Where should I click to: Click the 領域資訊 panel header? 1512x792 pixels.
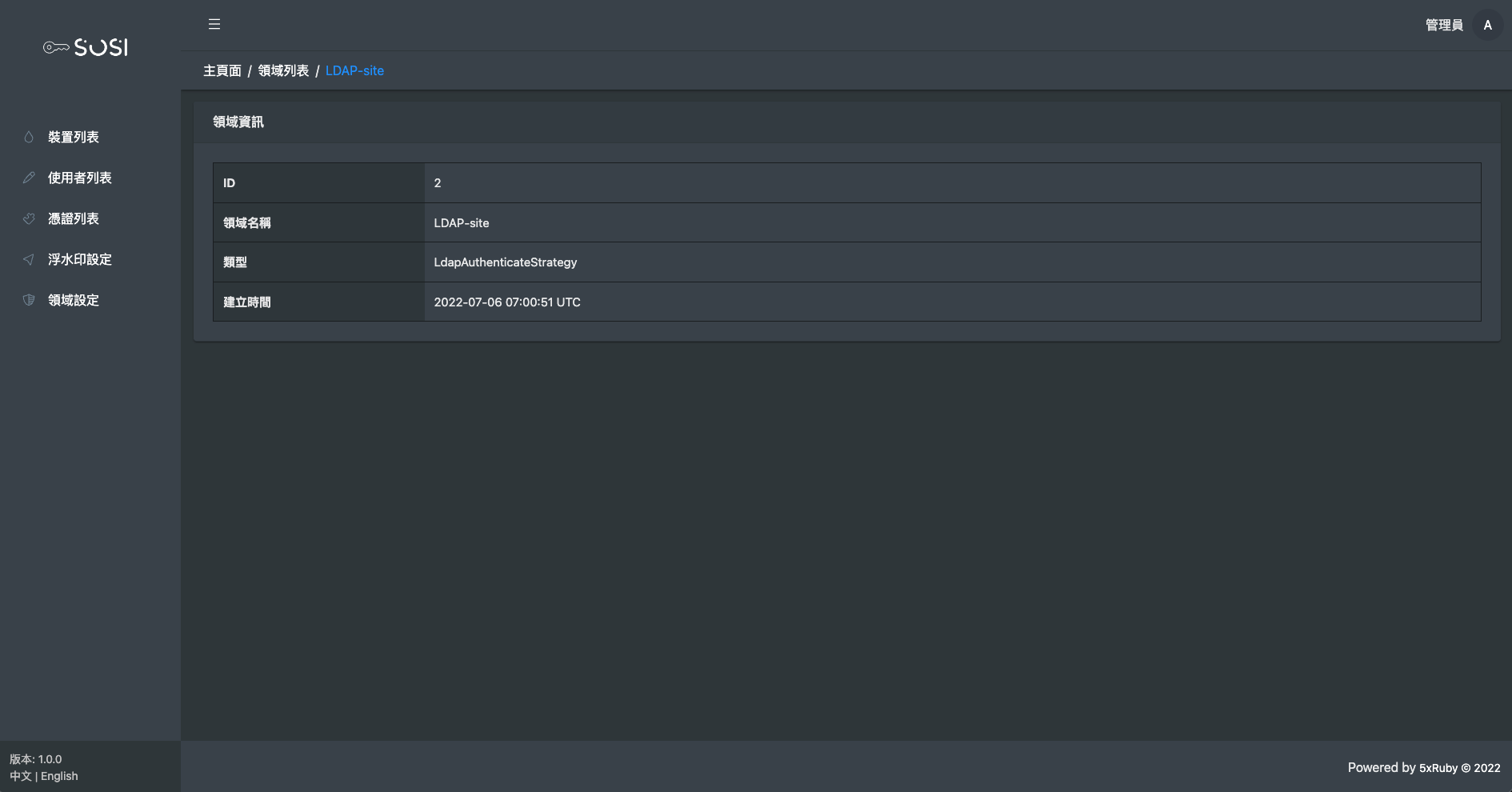point(238,122)
